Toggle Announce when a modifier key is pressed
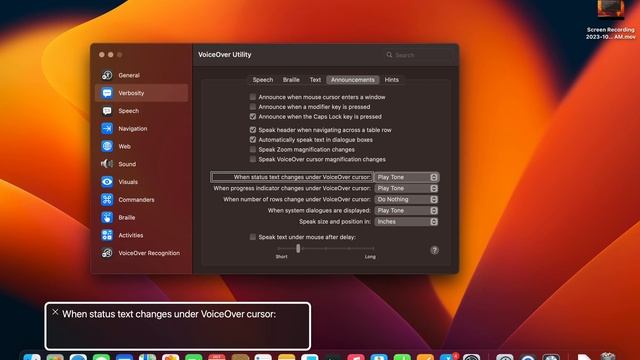 click(253, 107)
